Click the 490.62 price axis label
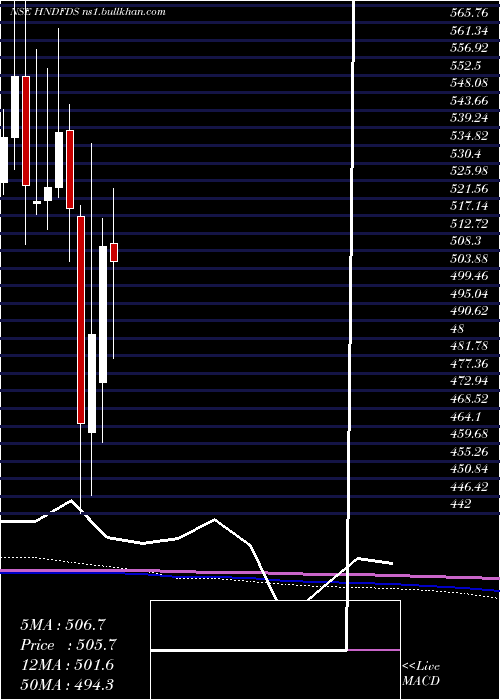The width and height of the screenshot is (500, 700). pyautogui.click(x=469, y=311)
